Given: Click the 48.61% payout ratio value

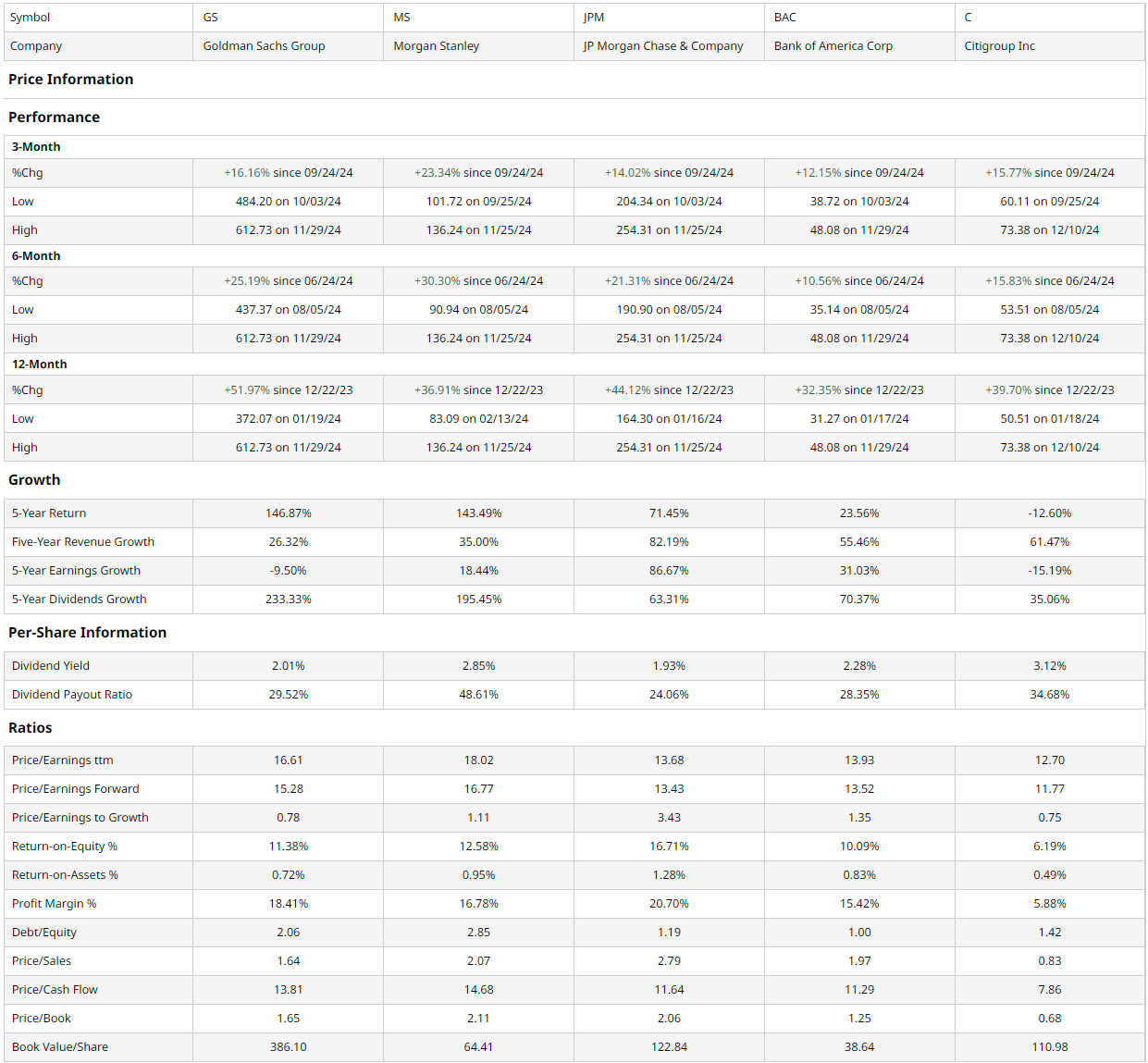Looking at the screenshot, I should click(x=479, y=695).
